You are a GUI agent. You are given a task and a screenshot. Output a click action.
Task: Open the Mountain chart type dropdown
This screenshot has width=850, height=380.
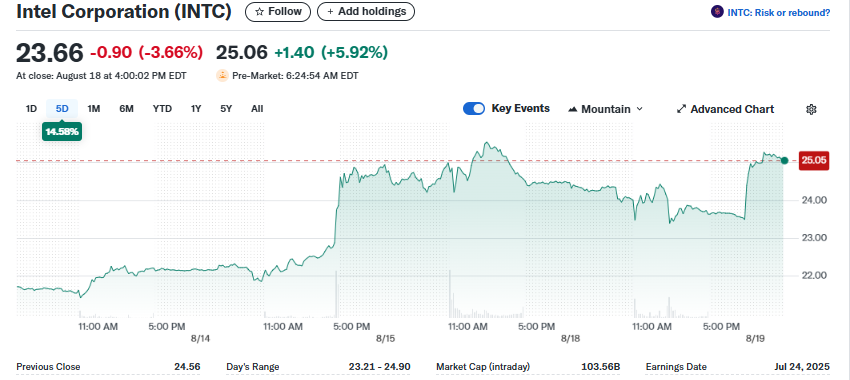(605, 109)
